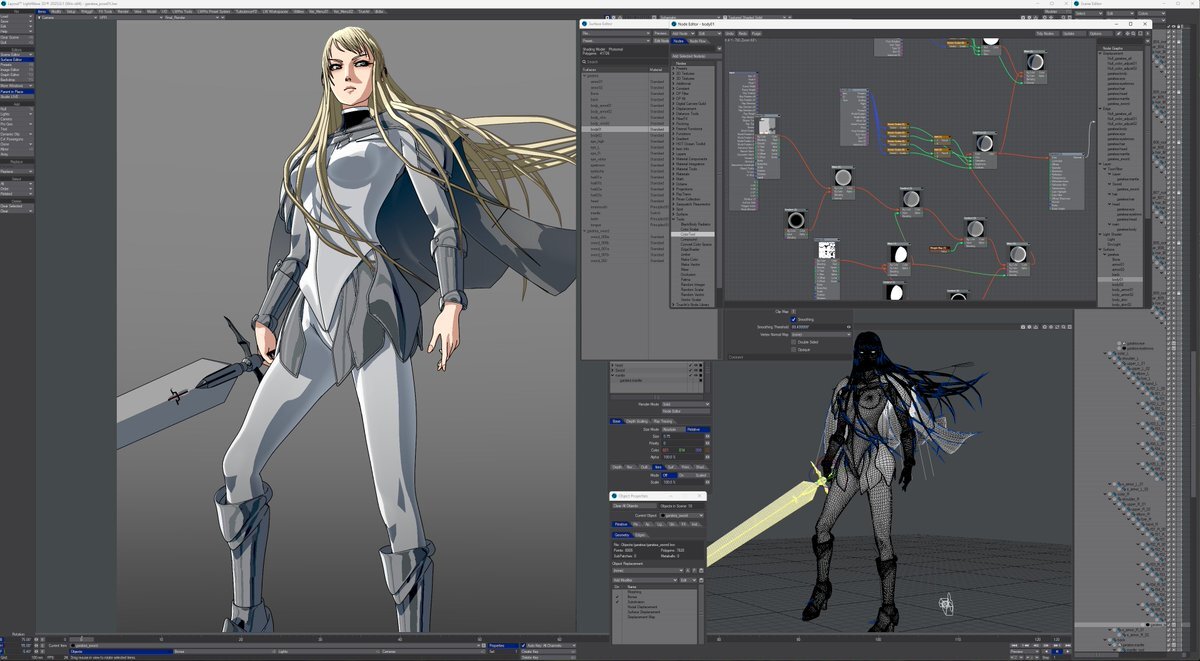Click the edge Color swatch

pos(707,450)
